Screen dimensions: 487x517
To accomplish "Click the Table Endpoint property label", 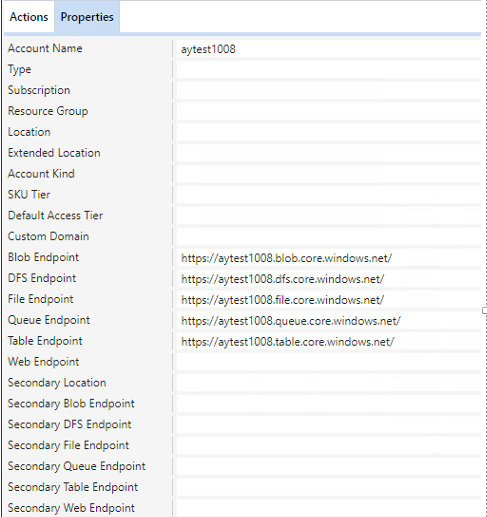I will pos(45,341).
